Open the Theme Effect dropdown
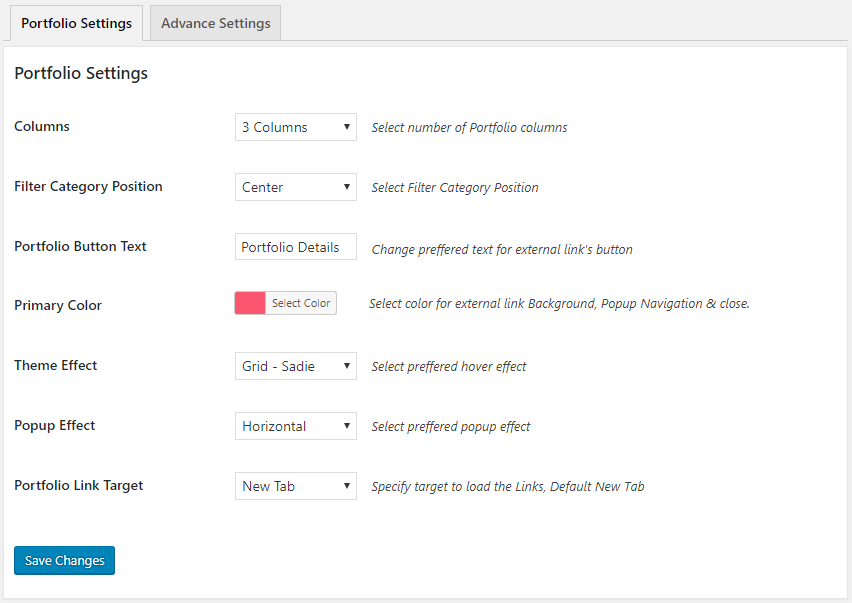 click(x=295, y=366)
